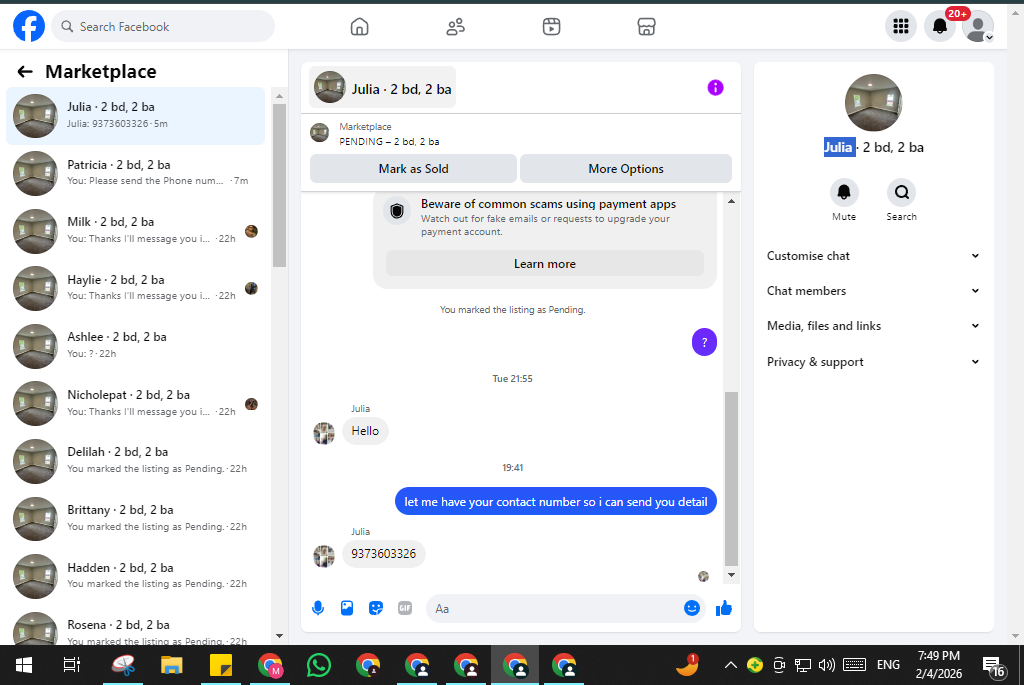Choose a sticker with the sticker icon
Viewport: 1024px width, 685px height.
coord(376,609)
